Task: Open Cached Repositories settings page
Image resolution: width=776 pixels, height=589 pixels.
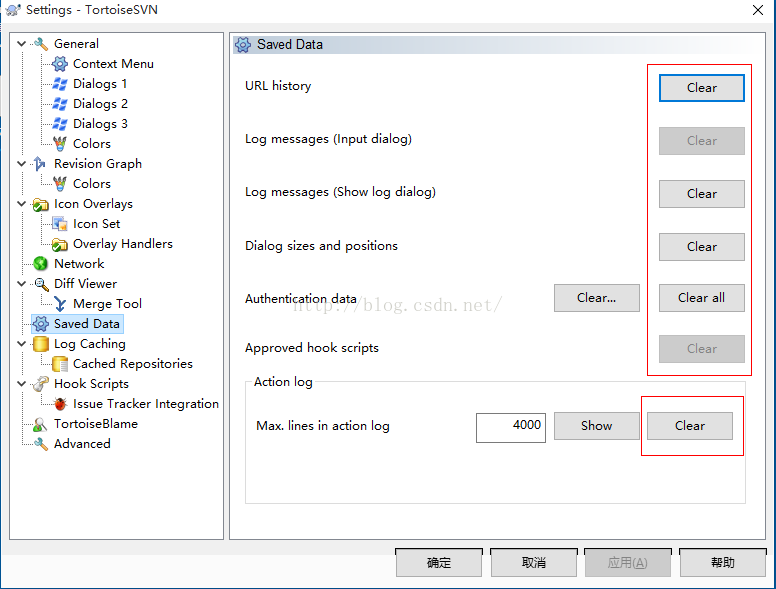Action: click(133, 364)
